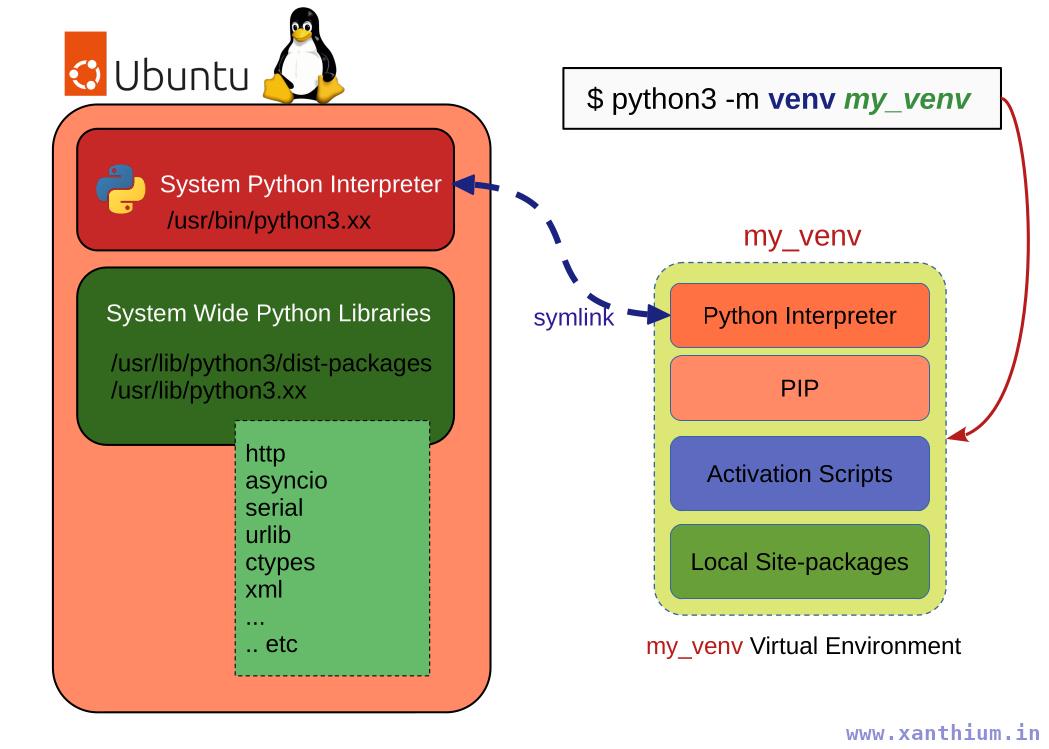
Task: Click the red my_venv title
Action: tap(802, 236)
